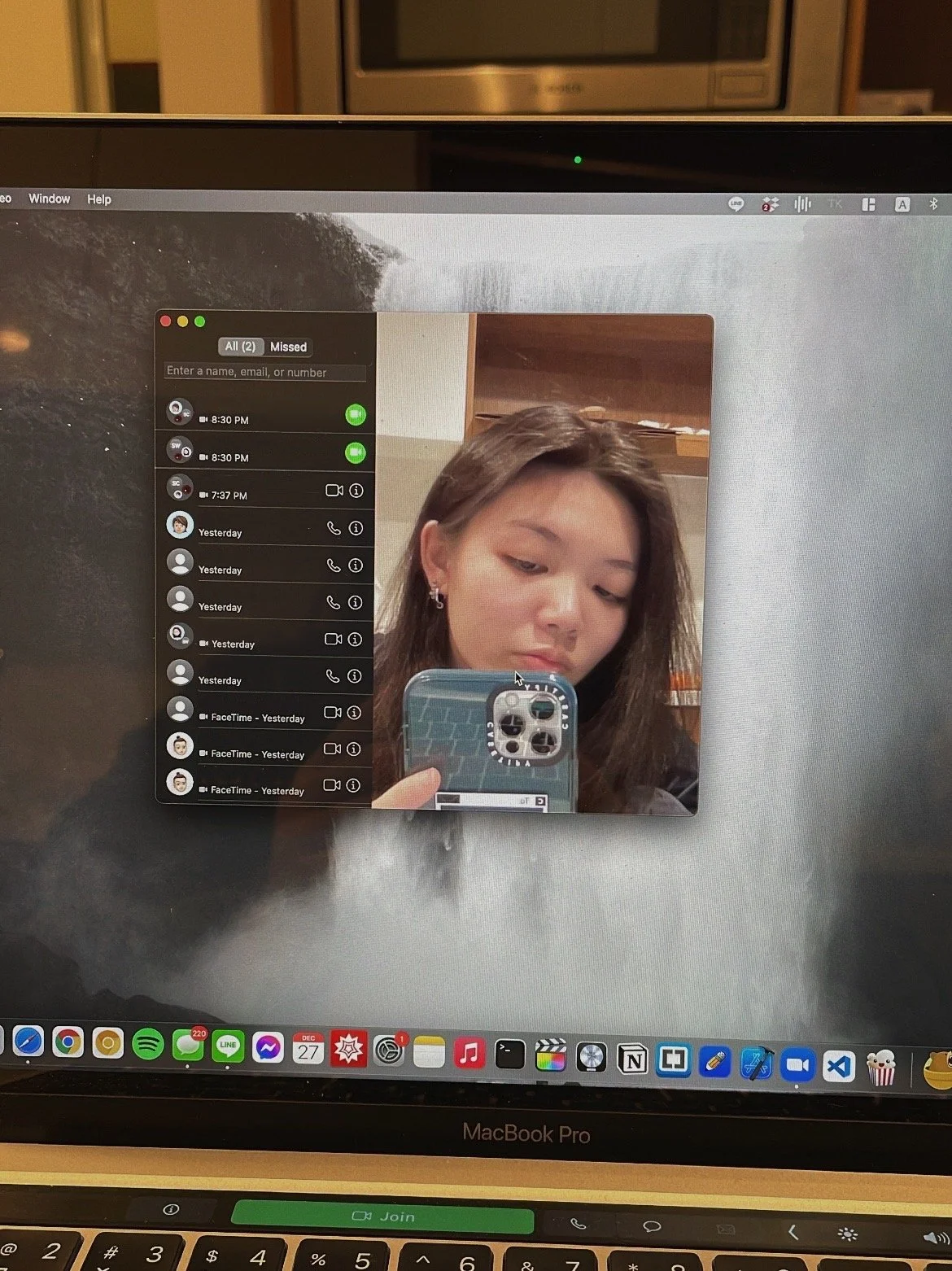Viewport: 952px width, 1271px height.
Task: Switch to the Missed calls tab
Action: pos(288,347)
